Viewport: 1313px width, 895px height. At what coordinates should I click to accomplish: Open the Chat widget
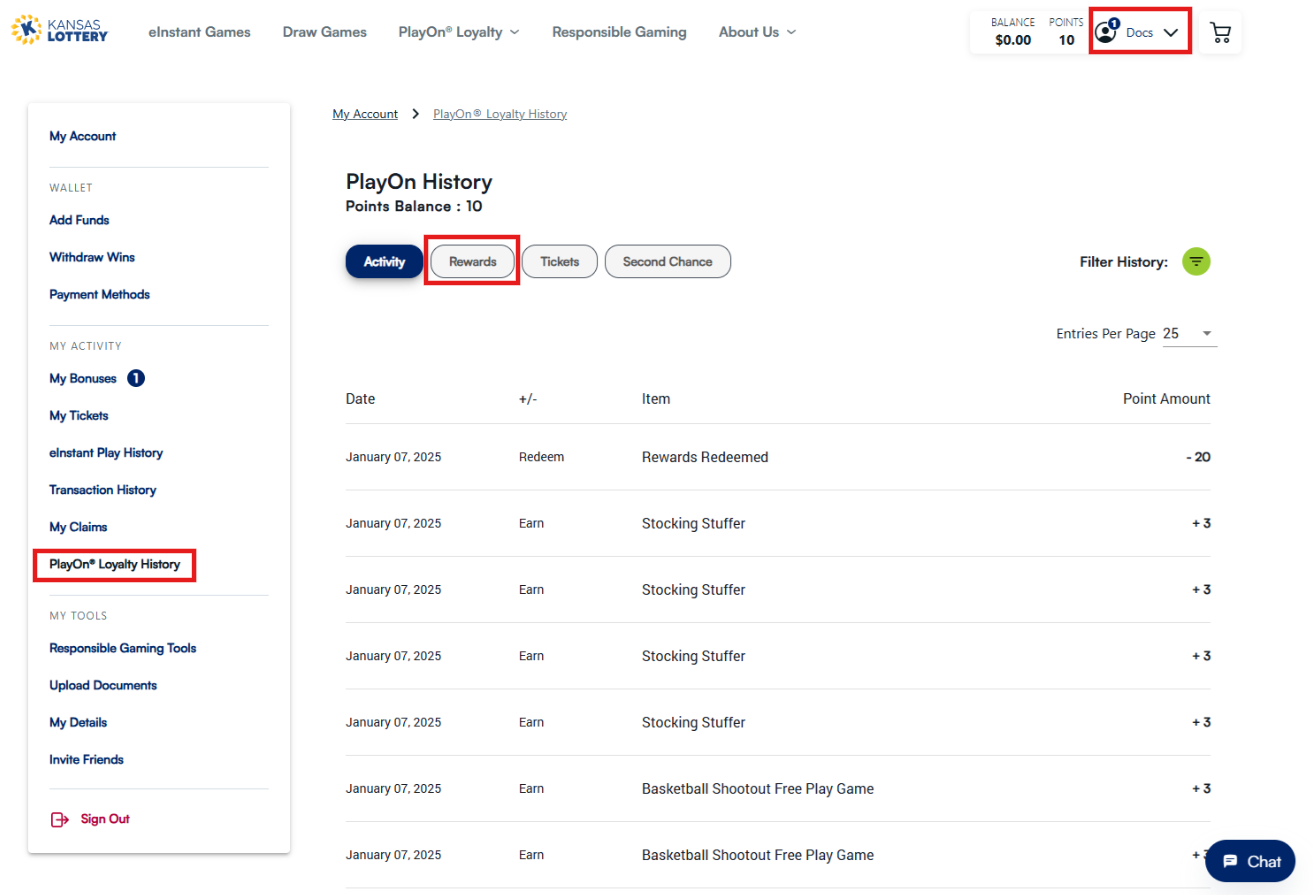pos(1250,861)
